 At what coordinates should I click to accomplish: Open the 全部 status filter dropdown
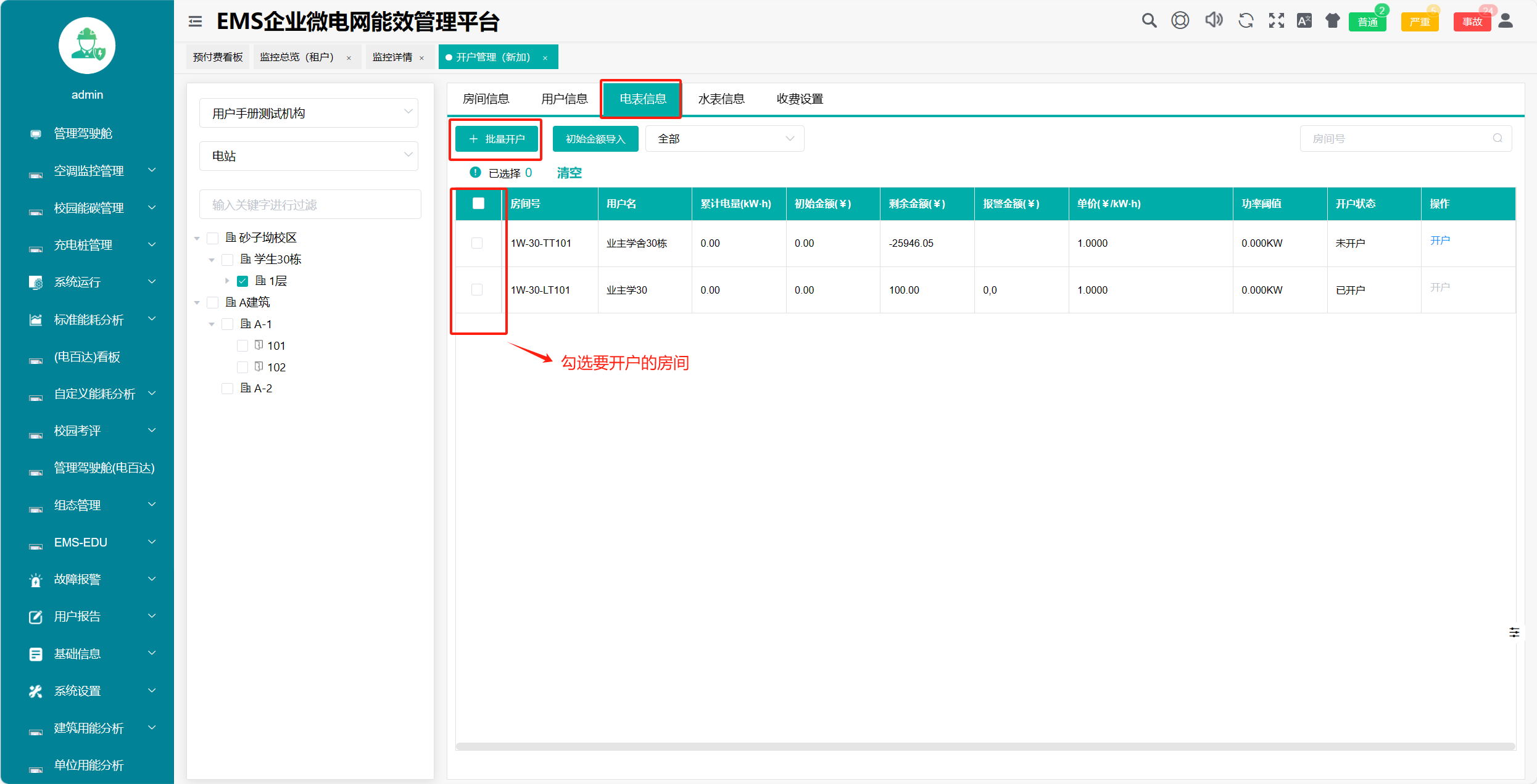tap(724, 139)
